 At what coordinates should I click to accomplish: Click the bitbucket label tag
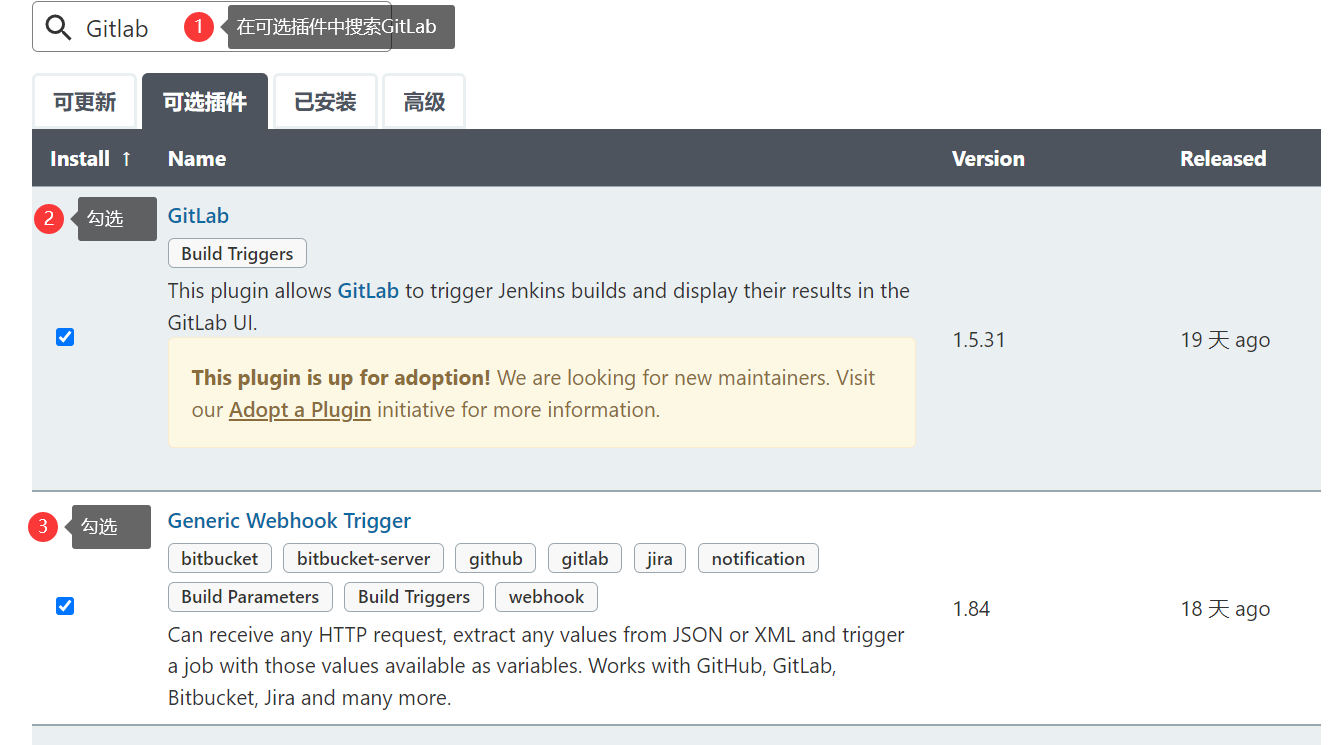220,558
